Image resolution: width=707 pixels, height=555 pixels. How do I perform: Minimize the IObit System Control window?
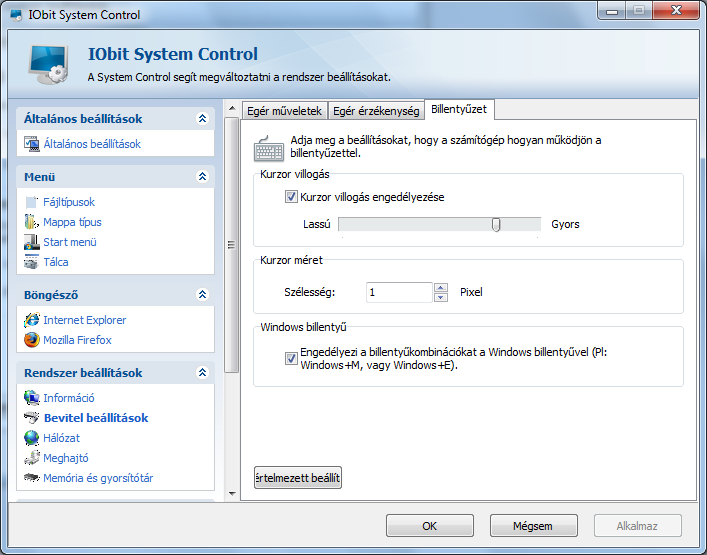611,10
